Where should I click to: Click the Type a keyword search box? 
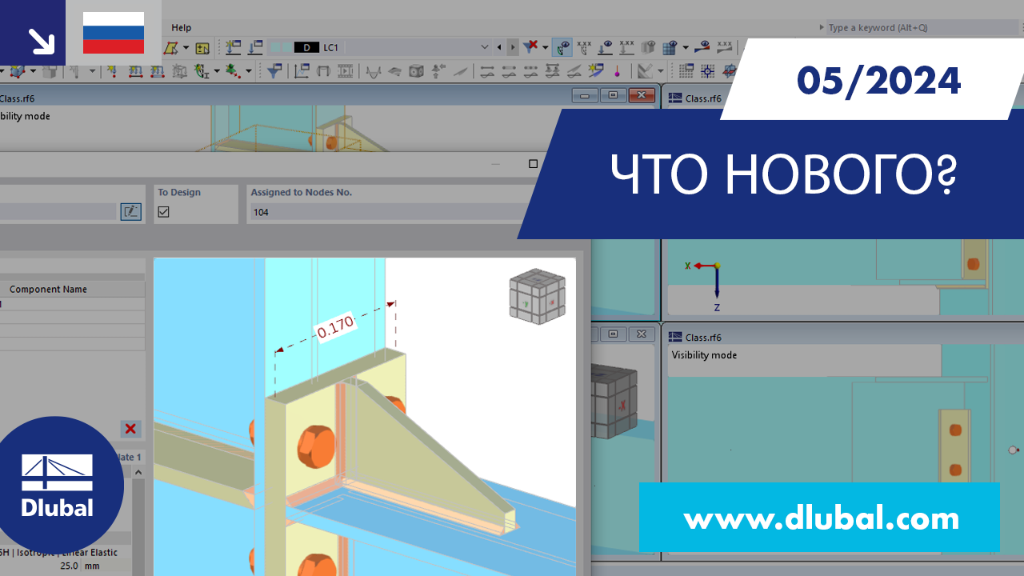click(921, 27)
